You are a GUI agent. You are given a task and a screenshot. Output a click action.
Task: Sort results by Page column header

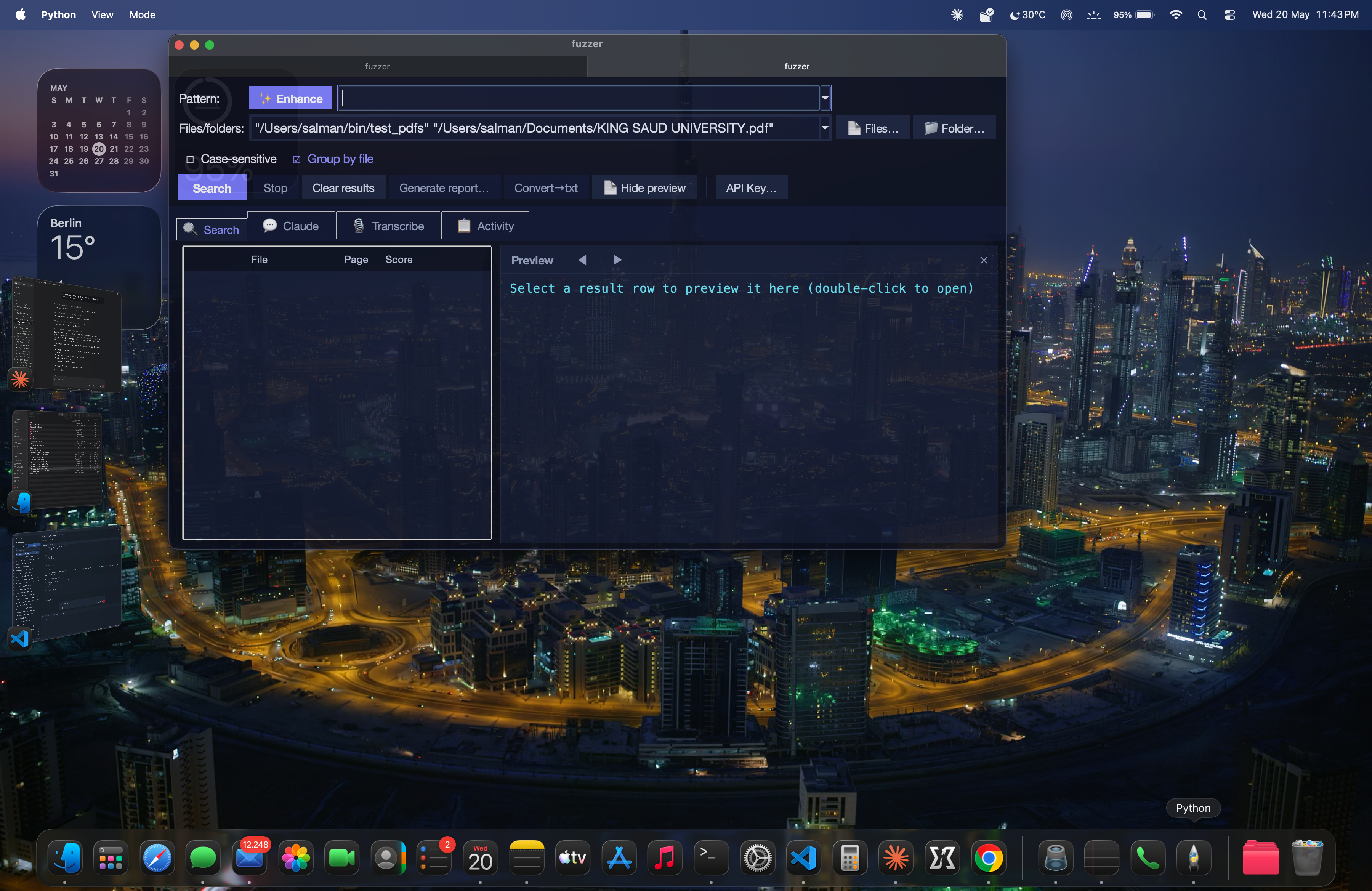pyautogui.click(x=356, y=260)
